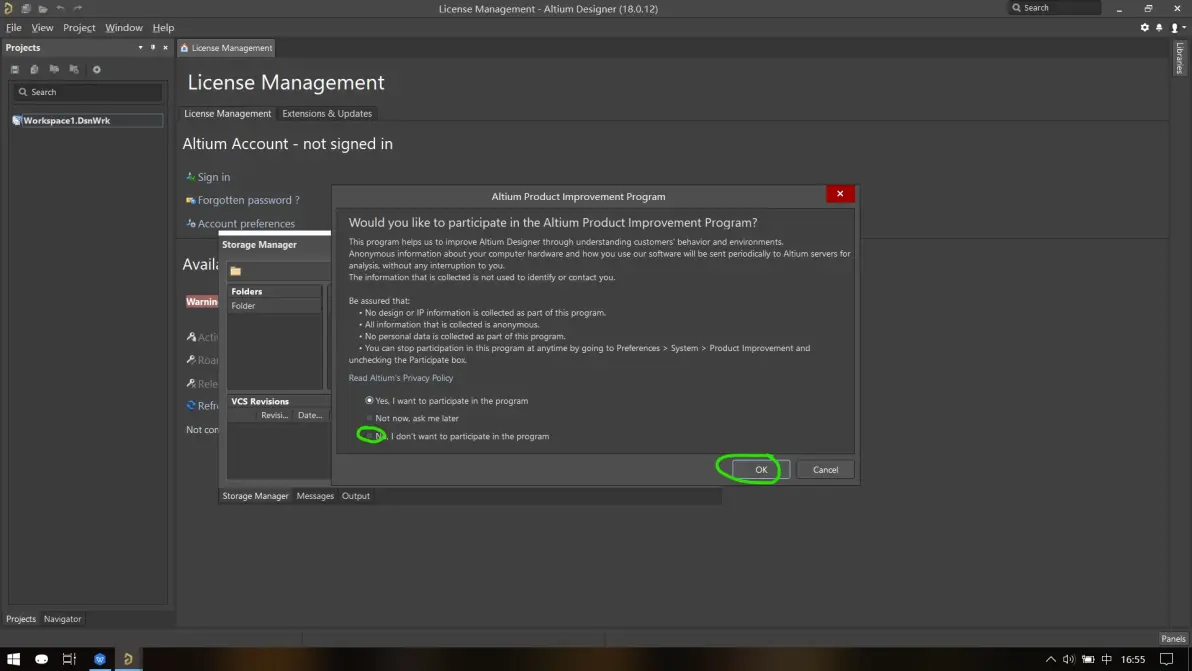Image resolution: width=1192 pixels, height=671 pixels.
Task: Click the Workspace1.DsnWrk tree item
Action: [87, 120]
